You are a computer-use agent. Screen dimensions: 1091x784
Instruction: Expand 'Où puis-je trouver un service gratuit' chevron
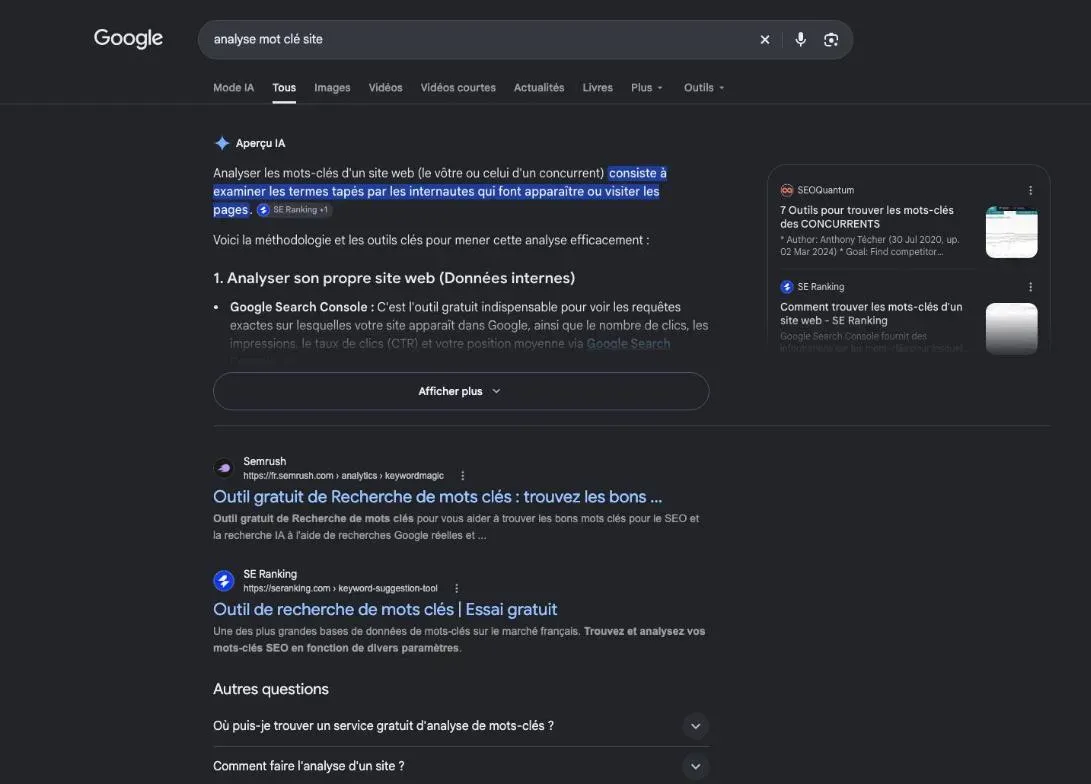click(695, 726)
